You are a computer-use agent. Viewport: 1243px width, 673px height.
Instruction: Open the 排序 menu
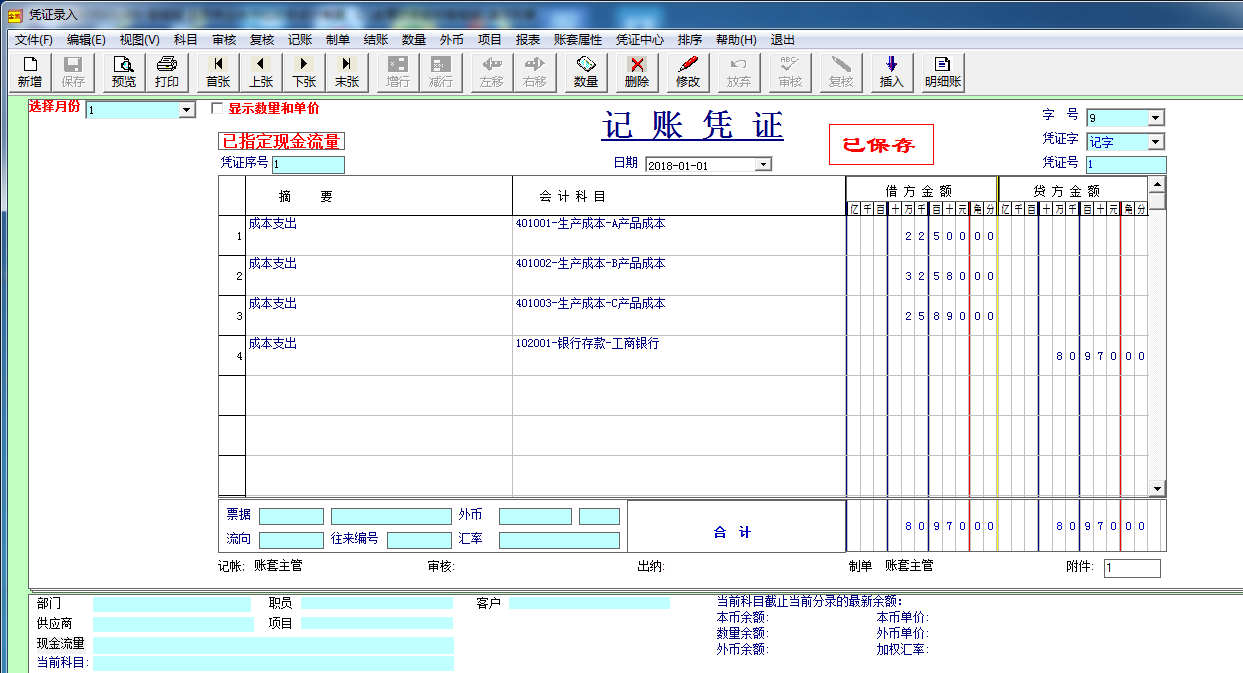pos(690,40)
